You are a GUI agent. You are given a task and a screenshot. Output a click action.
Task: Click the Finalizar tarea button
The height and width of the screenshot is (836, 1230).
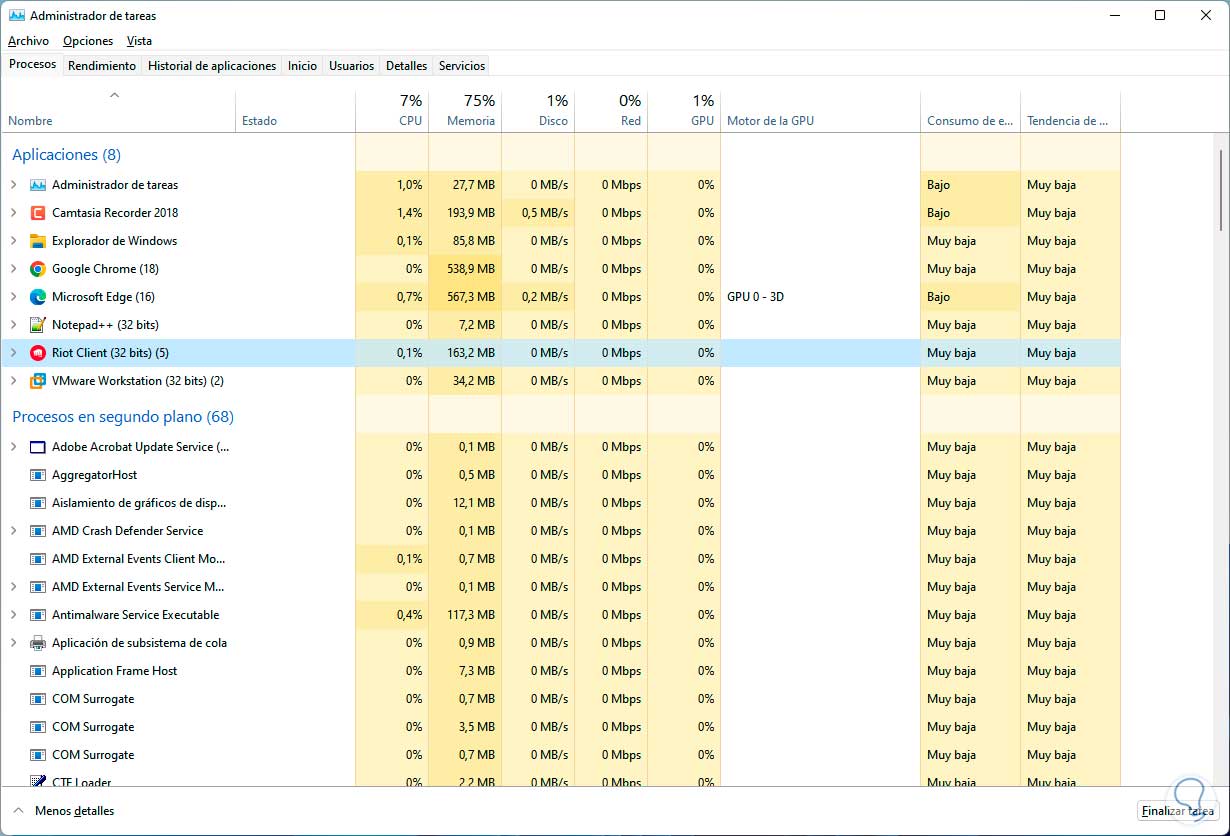pyautogui.click(x=1176, y=811)
